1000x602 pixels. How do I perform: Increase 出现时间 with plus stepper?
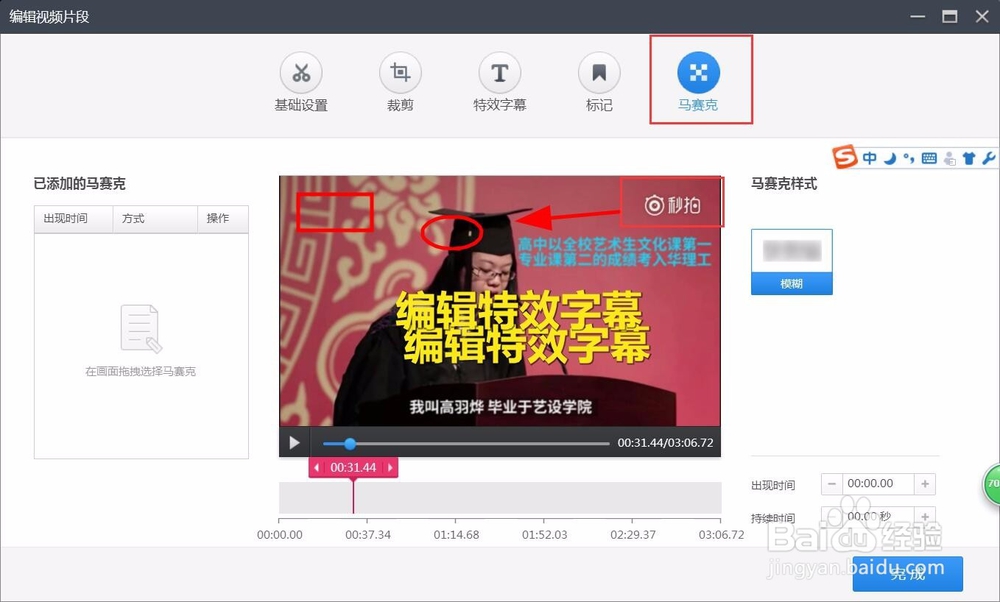(x=924, y=483)
